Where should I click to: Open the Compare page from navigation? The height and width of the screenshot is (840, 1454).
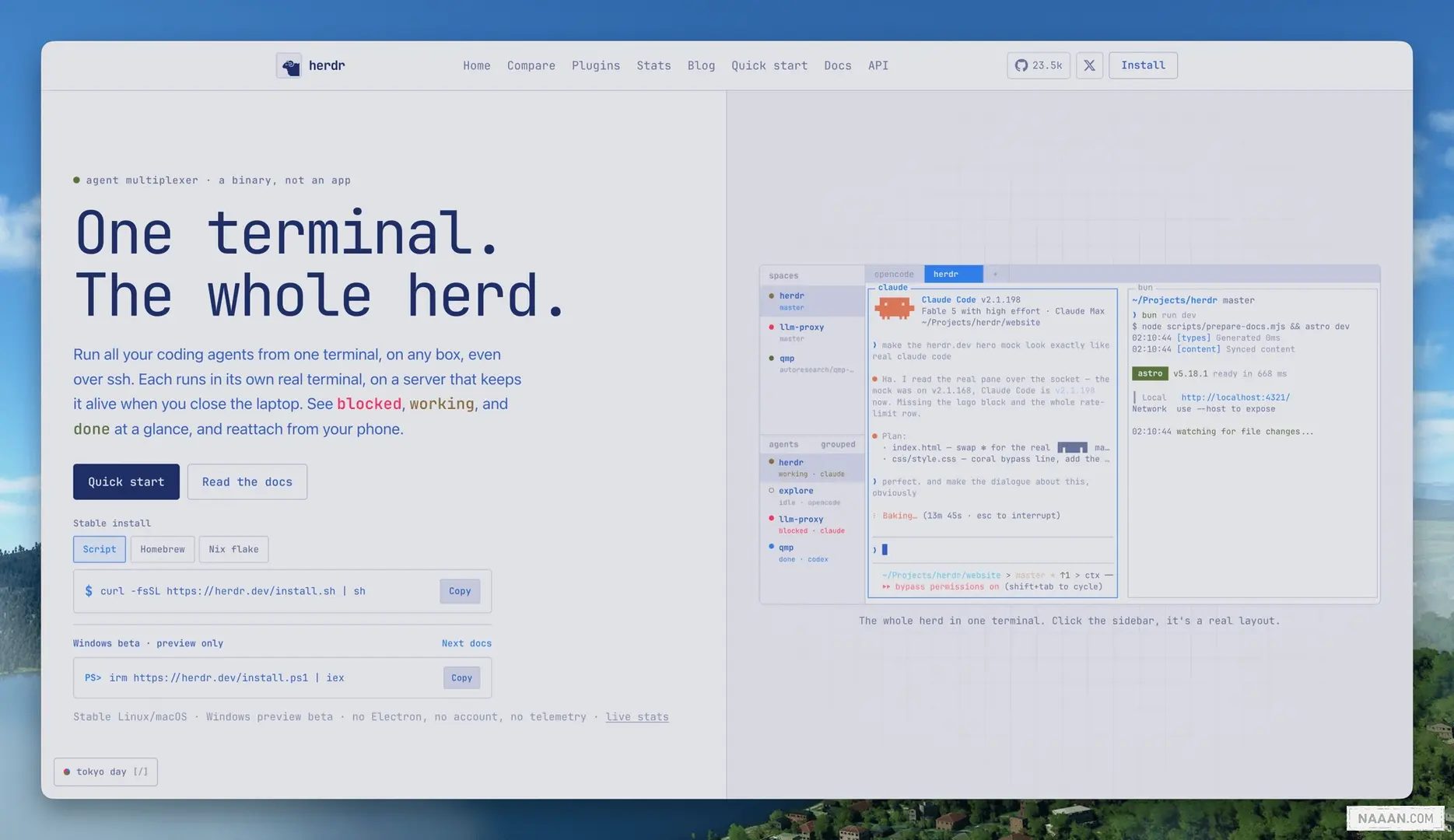point(531,65)
